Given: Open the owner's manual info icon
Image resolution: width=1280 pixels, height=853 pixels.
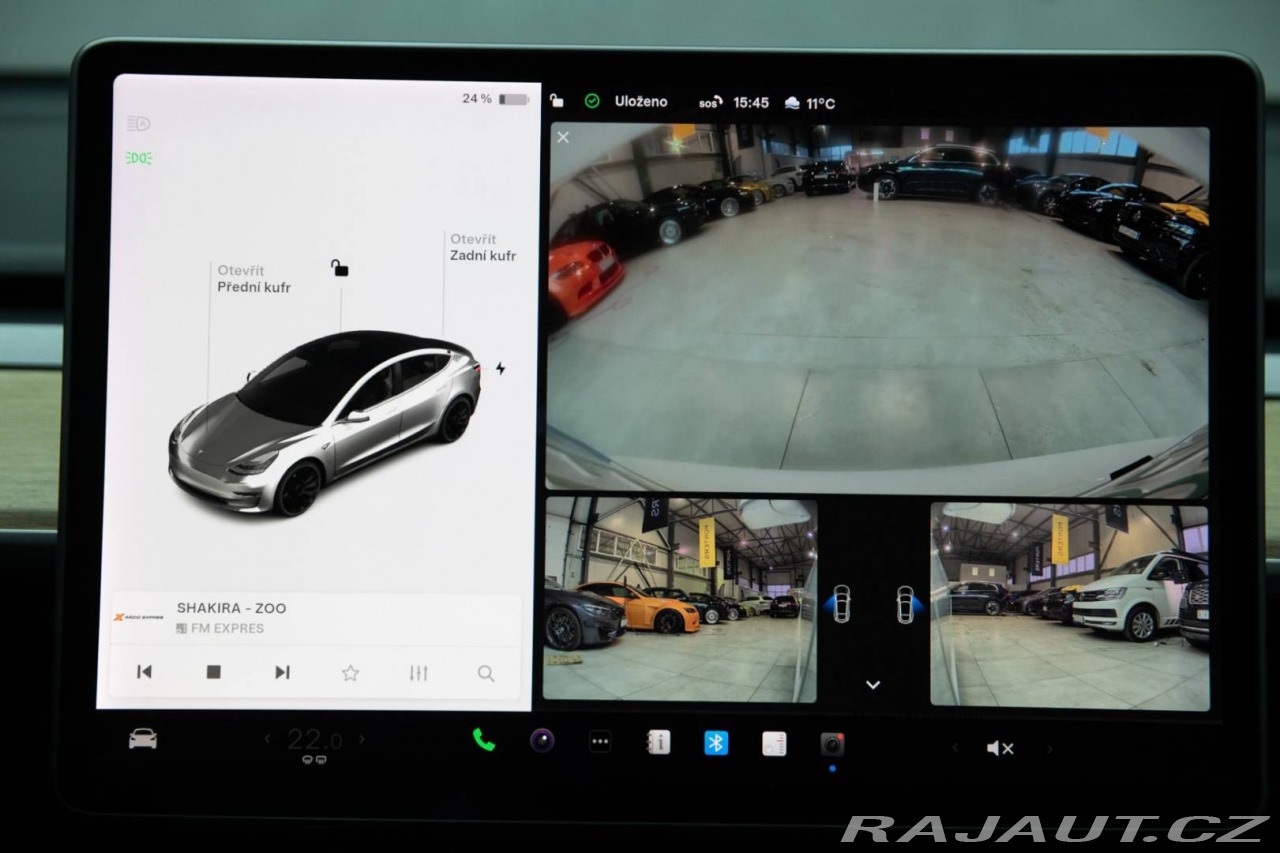Looking at the screenshot, I should click(658, 742).
